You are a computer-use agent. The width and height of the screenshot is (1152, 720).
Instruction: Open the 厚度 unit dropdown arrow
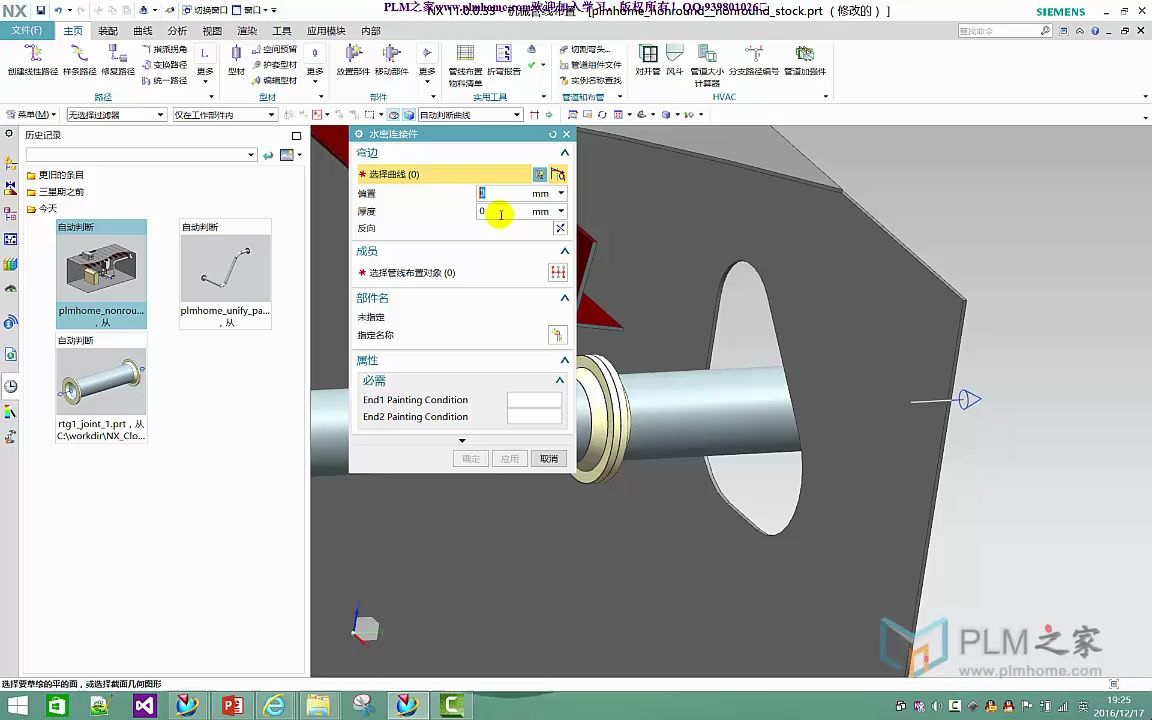click(561, 211)
